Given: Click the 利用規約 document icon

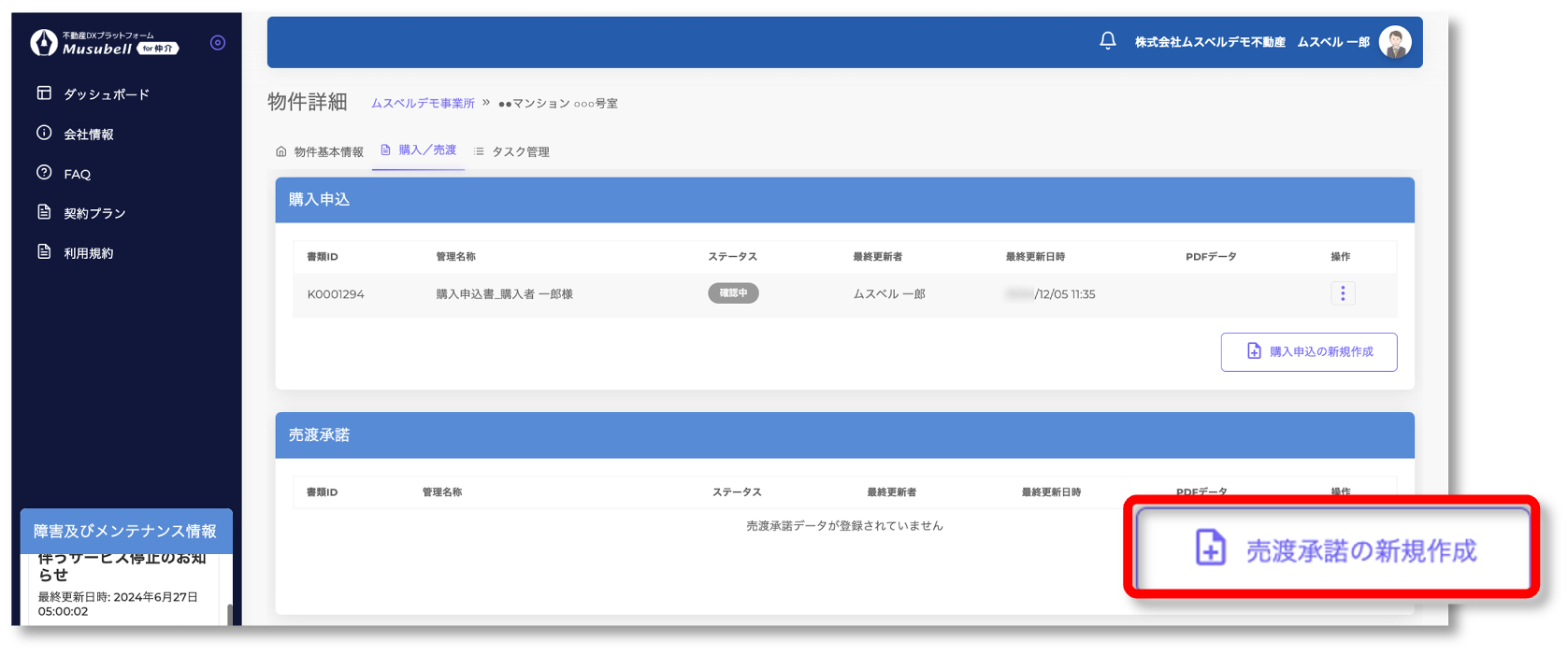Looking at the screenshot, I should click(x=44, y=252).
